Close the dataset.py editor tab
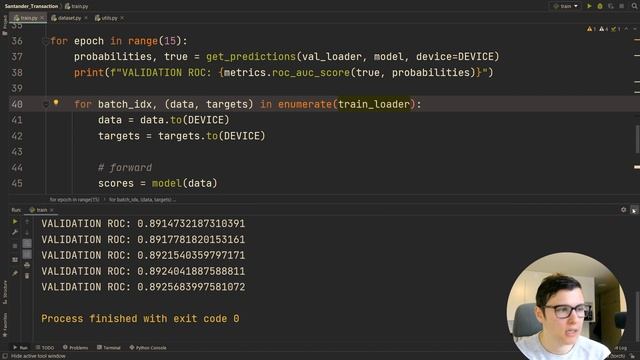The height and width of the screenshot is (360, 640). (86, 18)
